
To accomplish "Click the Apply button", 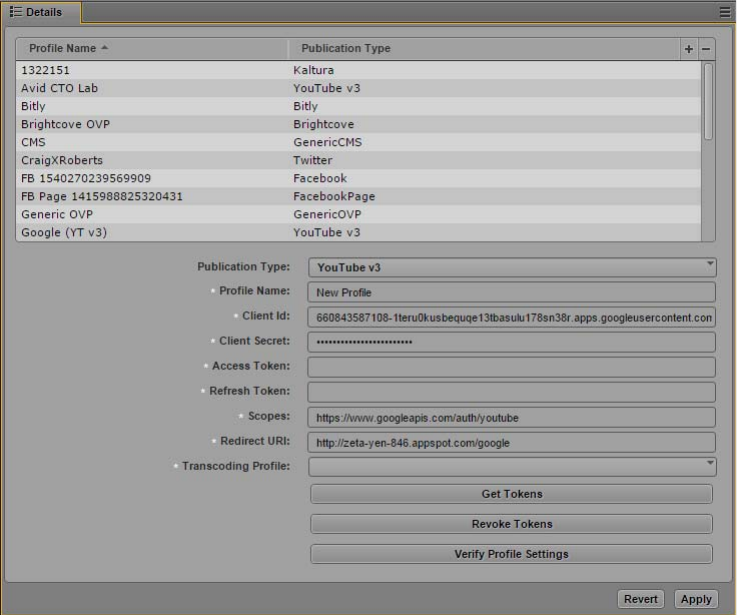I will click(696, 599).
